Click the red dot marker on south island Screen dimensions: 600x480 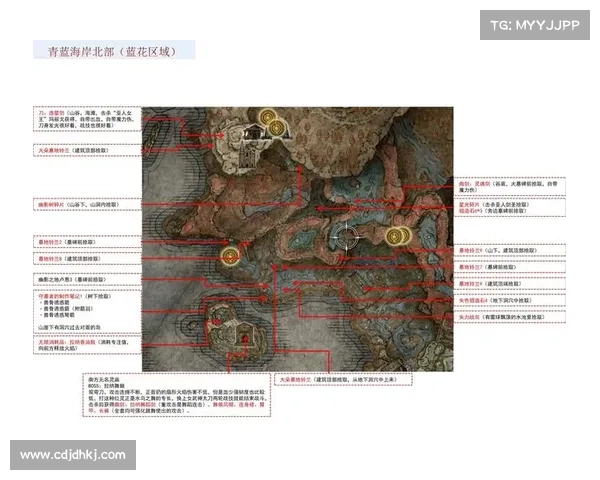(x=216, y=322)
